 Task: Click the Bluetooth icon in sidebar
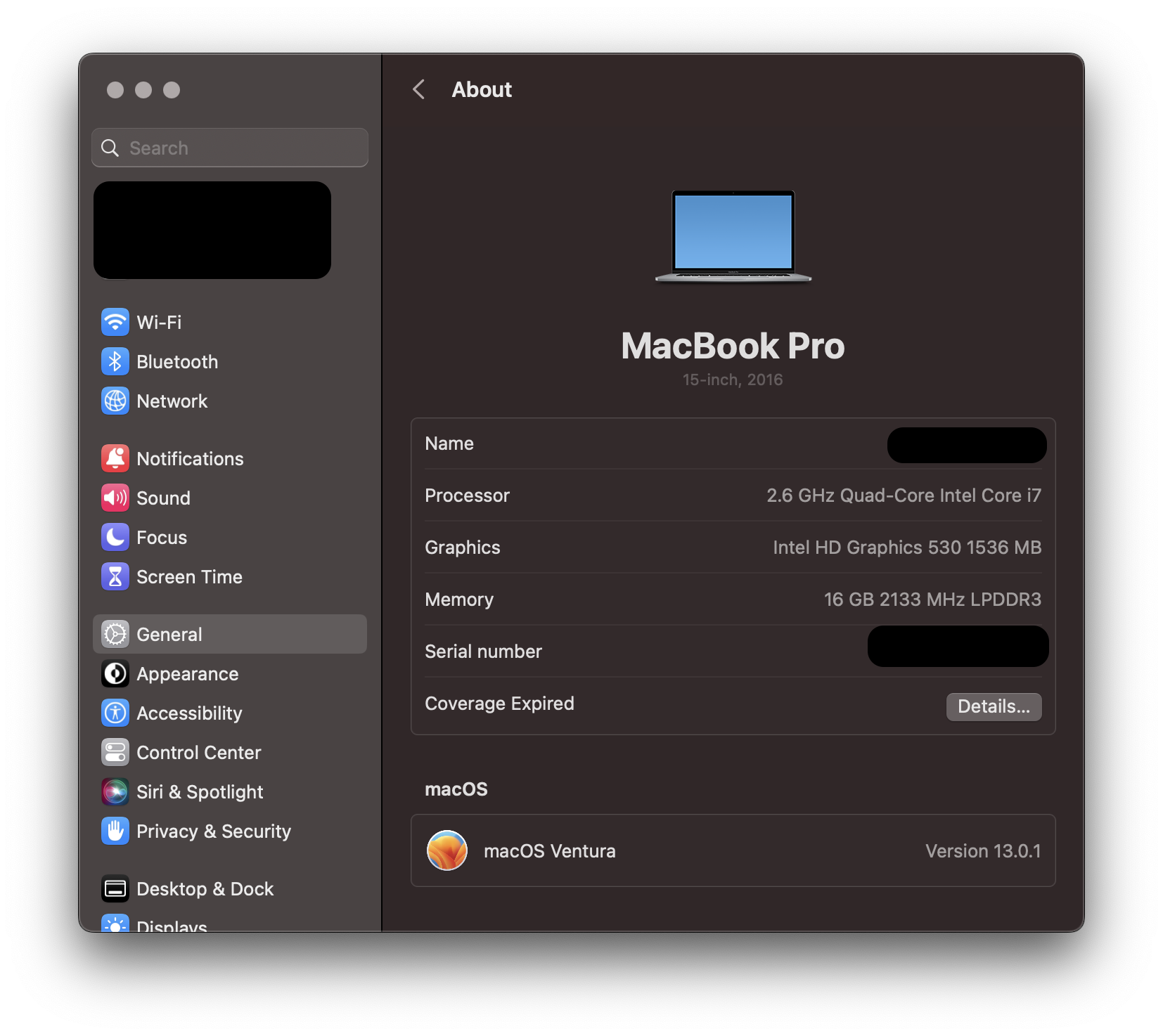tap(115, 362)
